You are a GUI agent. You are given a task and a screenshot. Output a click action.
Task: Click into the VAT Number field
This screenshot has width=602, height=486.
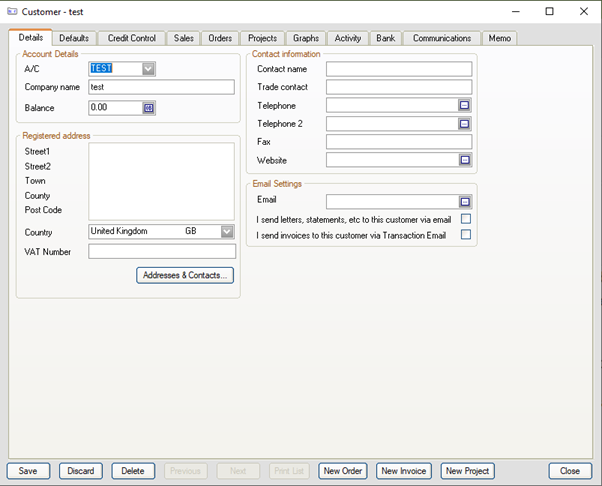(x=162, y=252)
